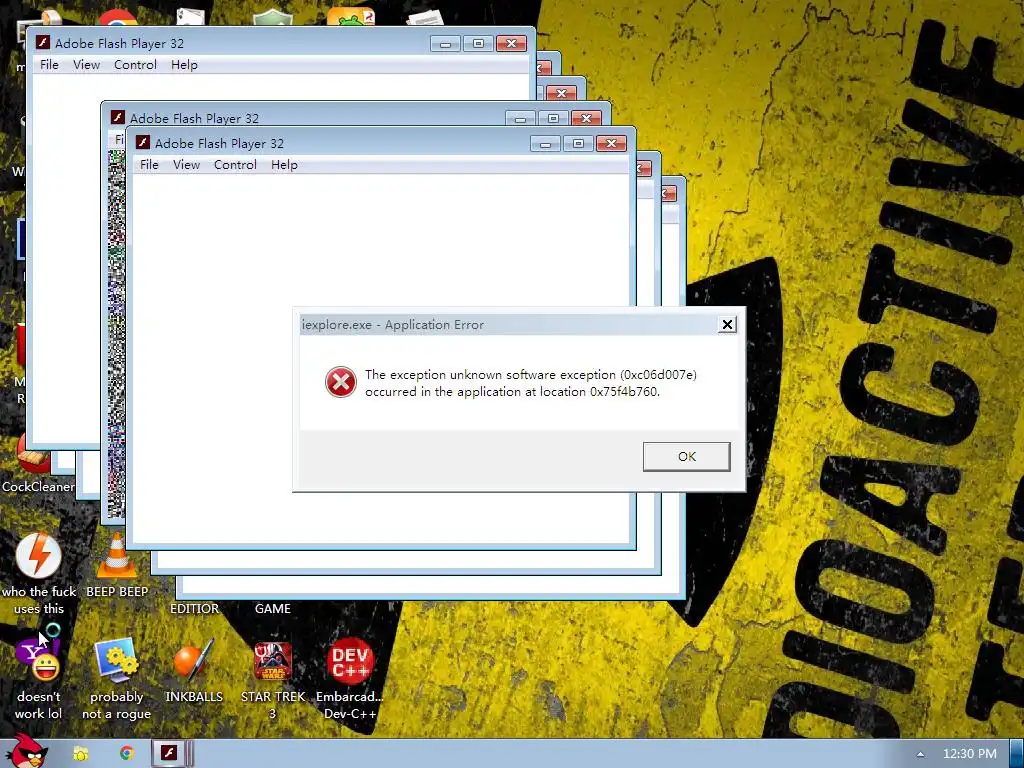Click OK in the iexplore.exe error dialog
1024x768 pixels.
pyautogui.click(x=686, y=456)
